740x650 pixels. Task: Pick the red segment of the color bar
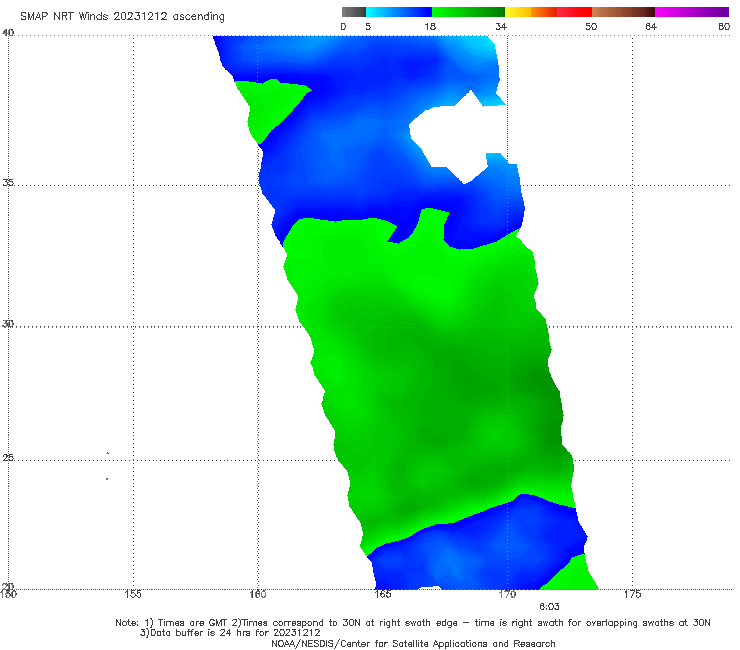point(574,12)
